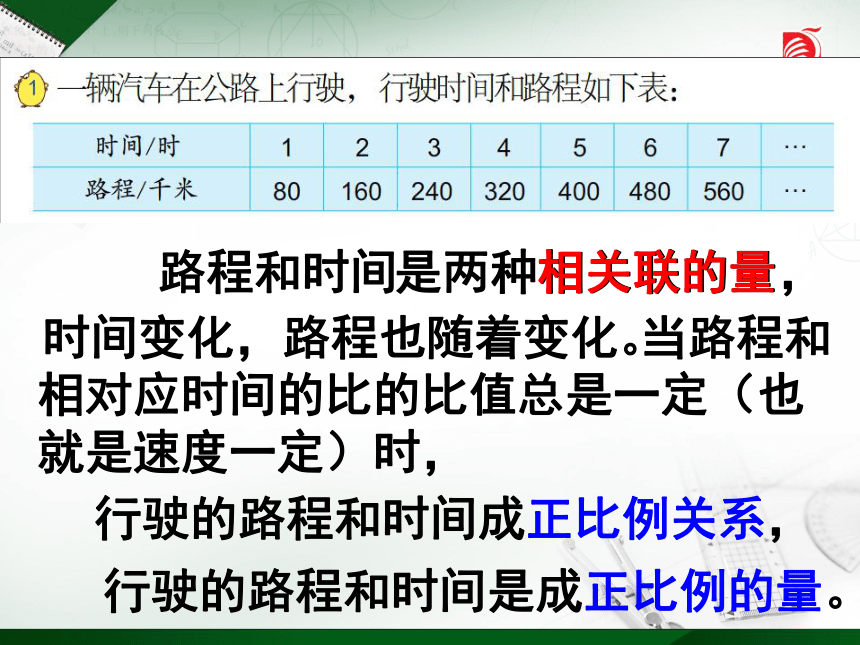Click the text 相对应时间的比的比值总是一定
The image size is (860, 645).
tap(372, 394)
